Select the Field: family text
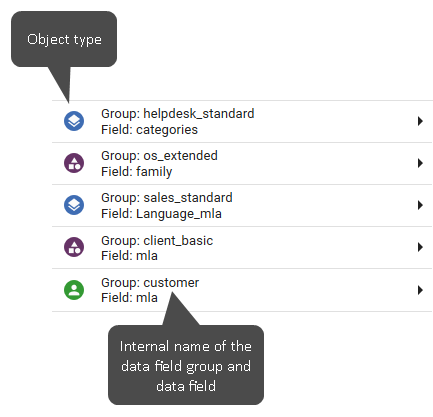433x417 pixels. point(137,172)
